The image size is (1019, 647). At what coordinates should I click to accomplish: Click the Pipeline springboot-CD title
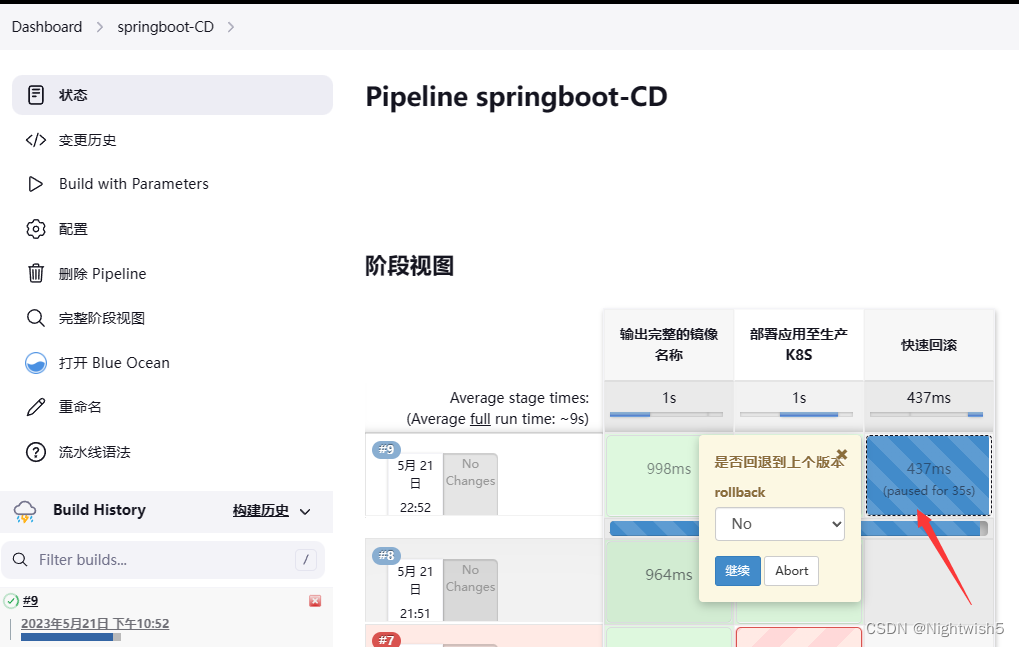pos(516,97)
